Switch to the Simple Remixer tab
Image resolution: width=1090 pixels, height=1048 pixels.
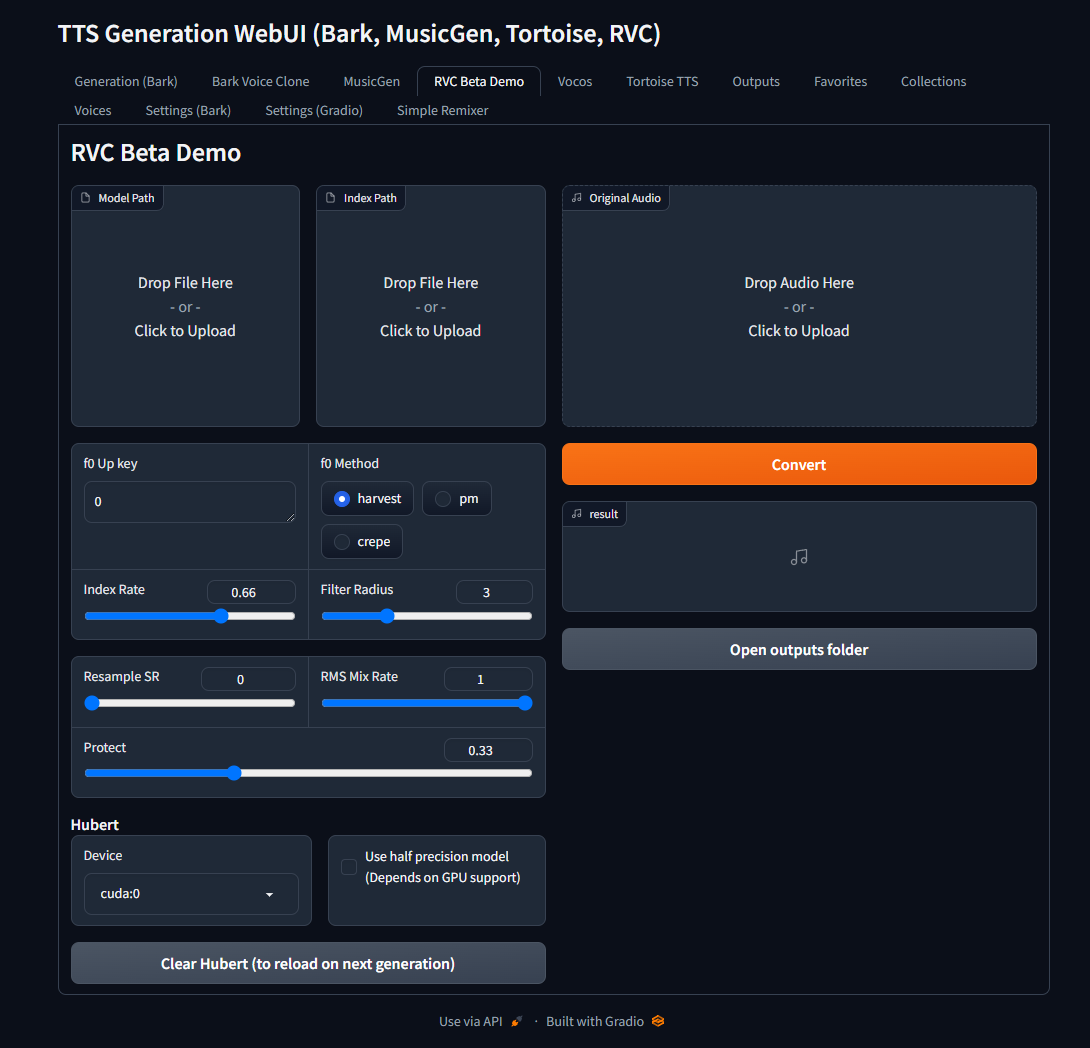(x=442, y=110)
